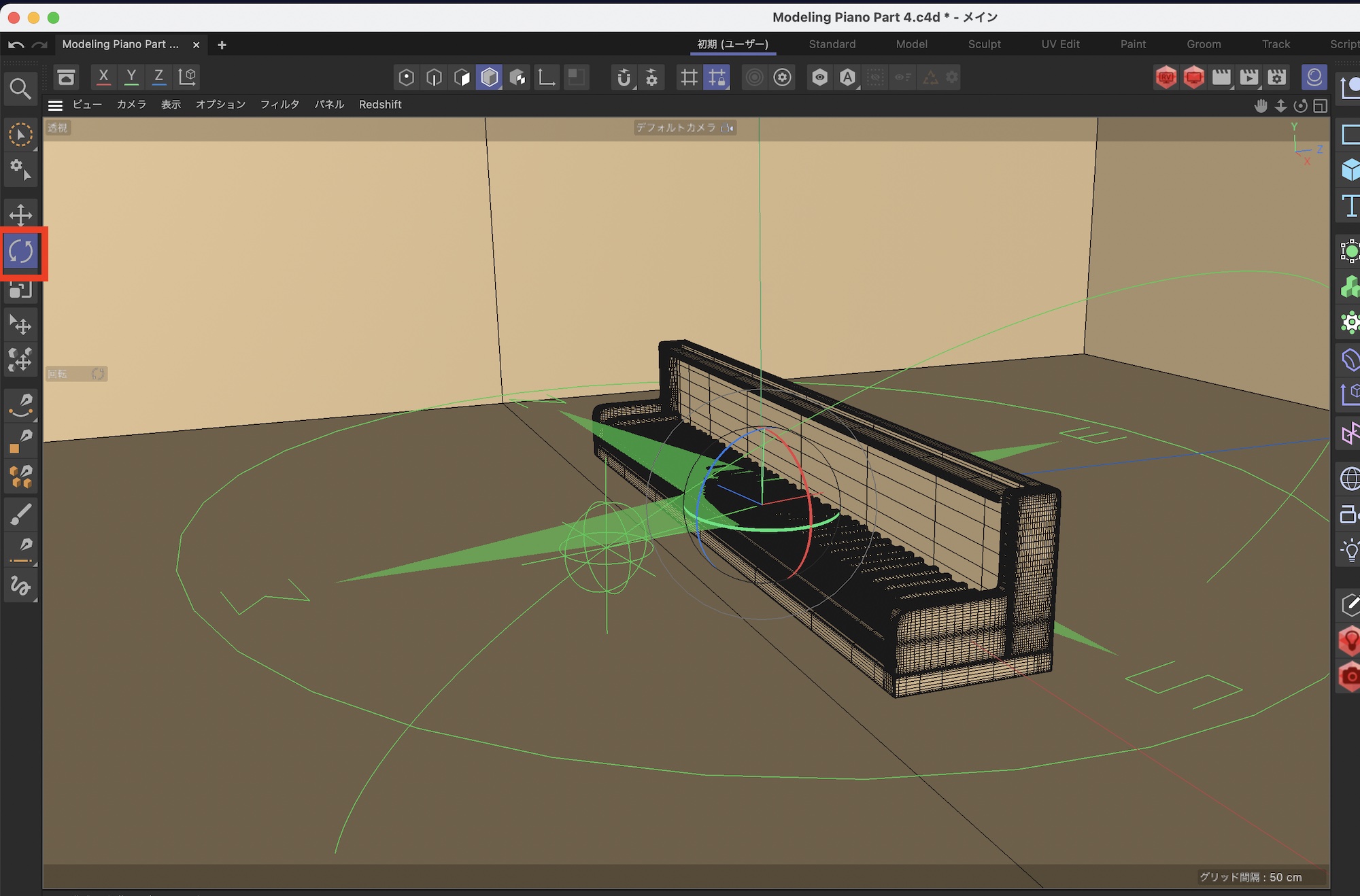Toggle Z axis lock
1360x896 pixels.
(x=158, y=77)
